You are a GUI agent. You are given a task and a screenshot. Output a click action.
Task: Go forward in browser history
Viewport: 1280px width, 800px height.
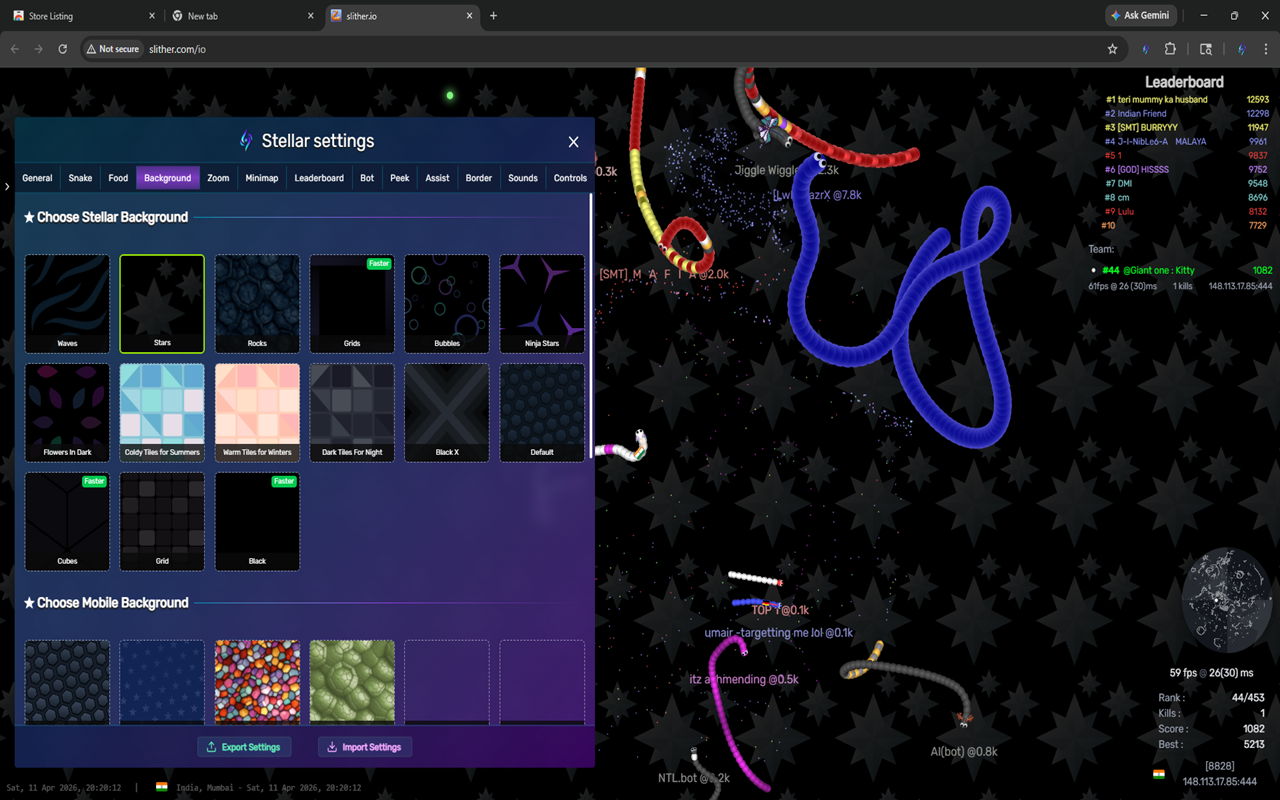pyautogui.click(x=38, y=49)
